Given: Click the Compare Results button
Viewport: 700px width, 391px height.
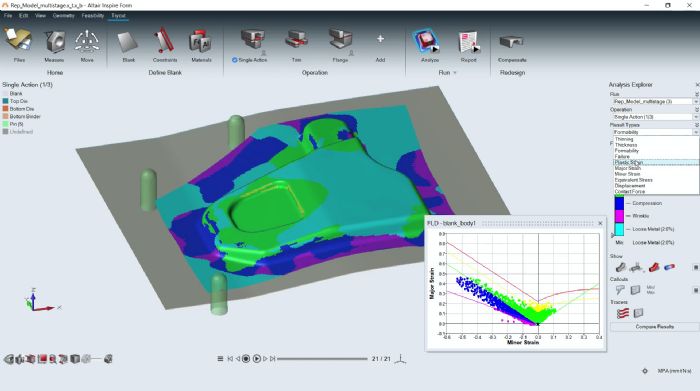Looking at the screenshot, I should point(654,327).
